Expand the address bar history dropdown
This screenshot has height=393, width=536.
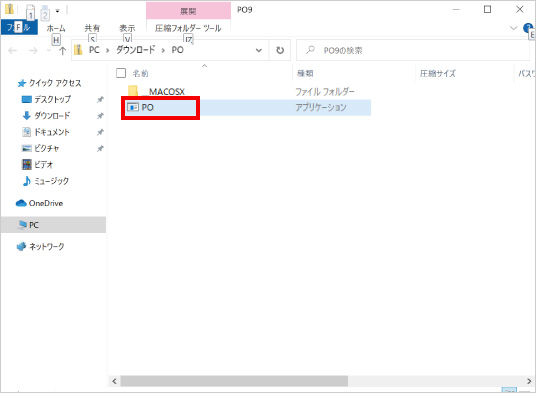(x=259, y=51)
